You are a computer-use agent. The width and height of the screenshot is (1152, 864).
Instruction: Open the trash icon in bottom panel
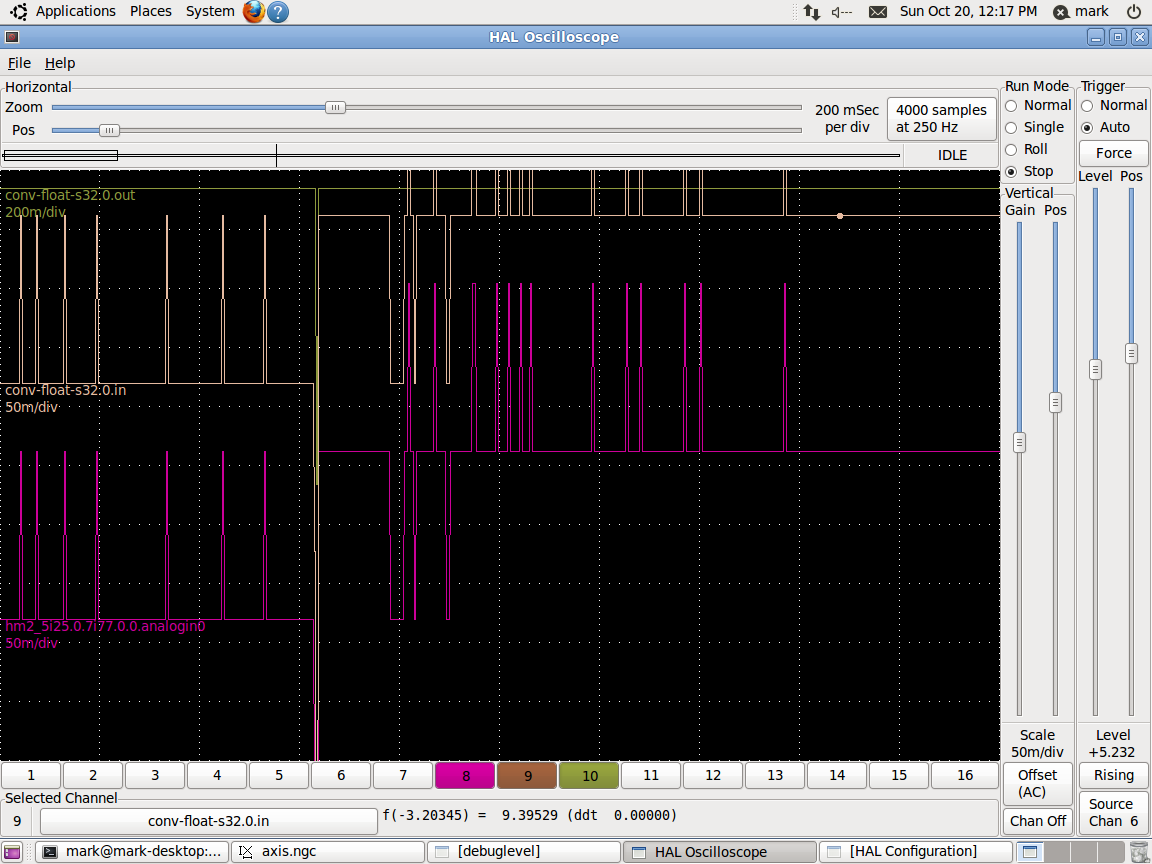pyautogui.click(x=1139, y=852)
